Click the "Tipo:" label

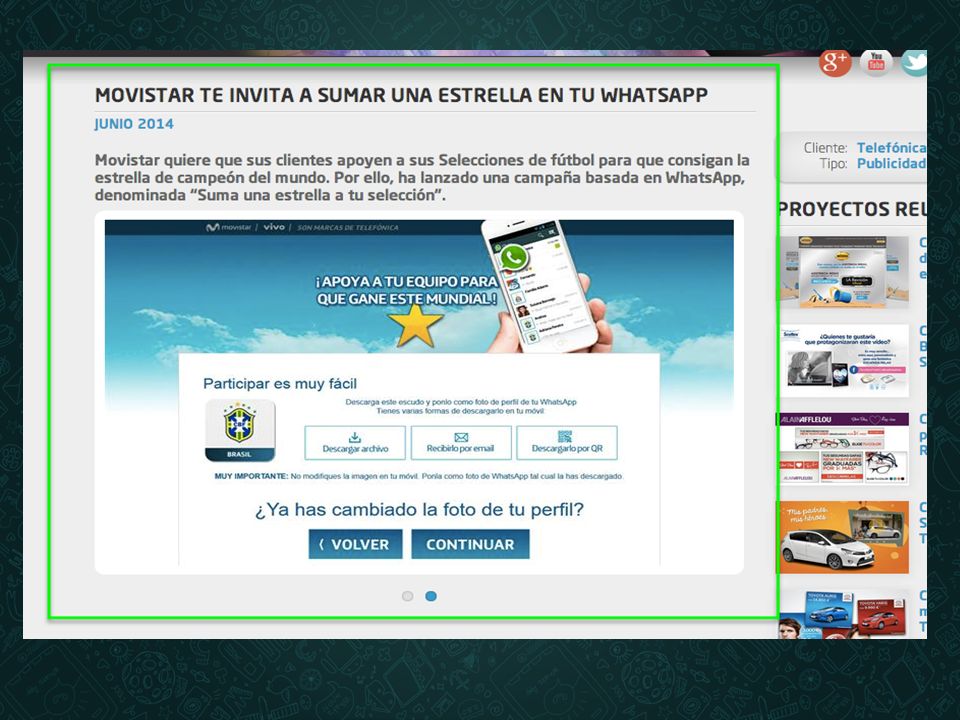click(833, 163)
